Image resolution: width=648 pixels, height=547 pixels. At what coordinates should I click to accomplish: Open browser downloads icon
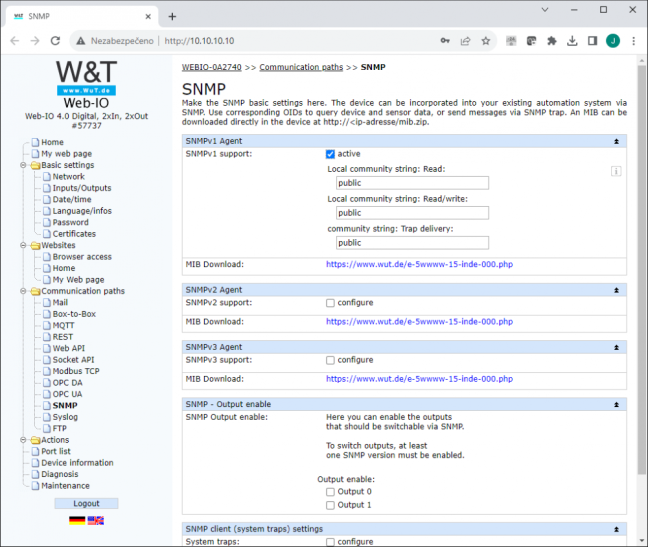(572, 41)
